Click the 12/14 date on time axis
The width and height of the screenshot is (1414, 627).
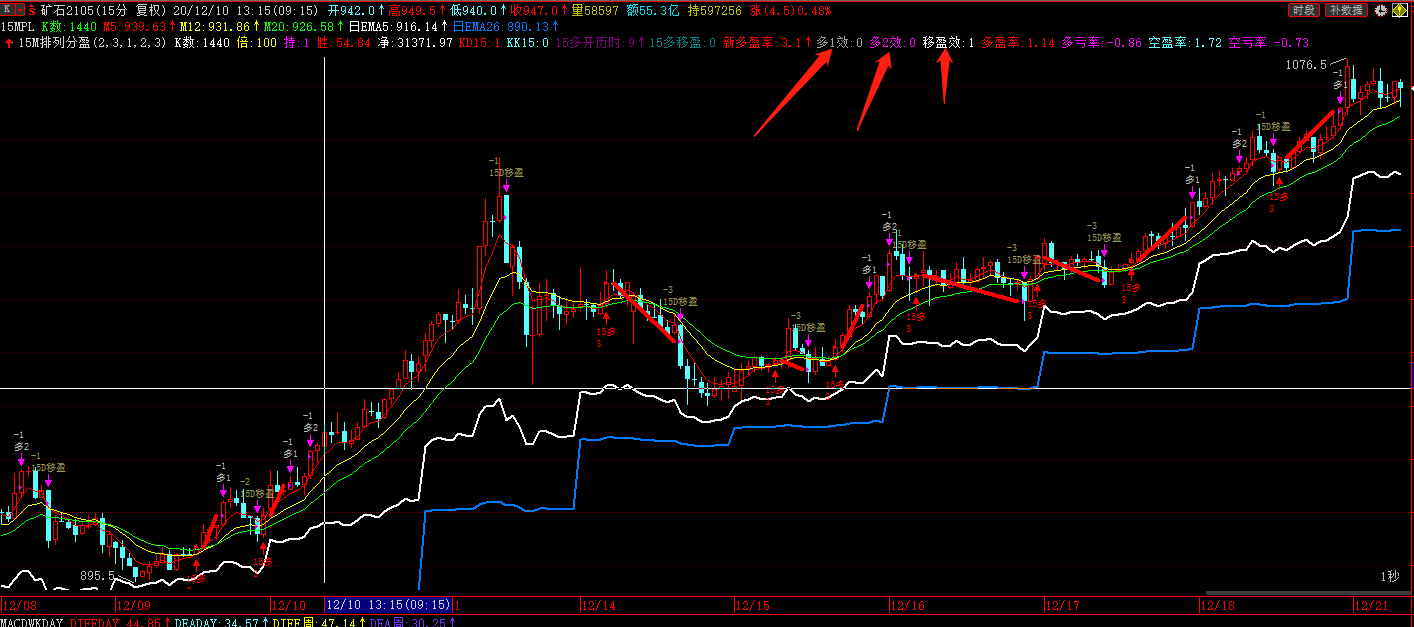point(599,605)
